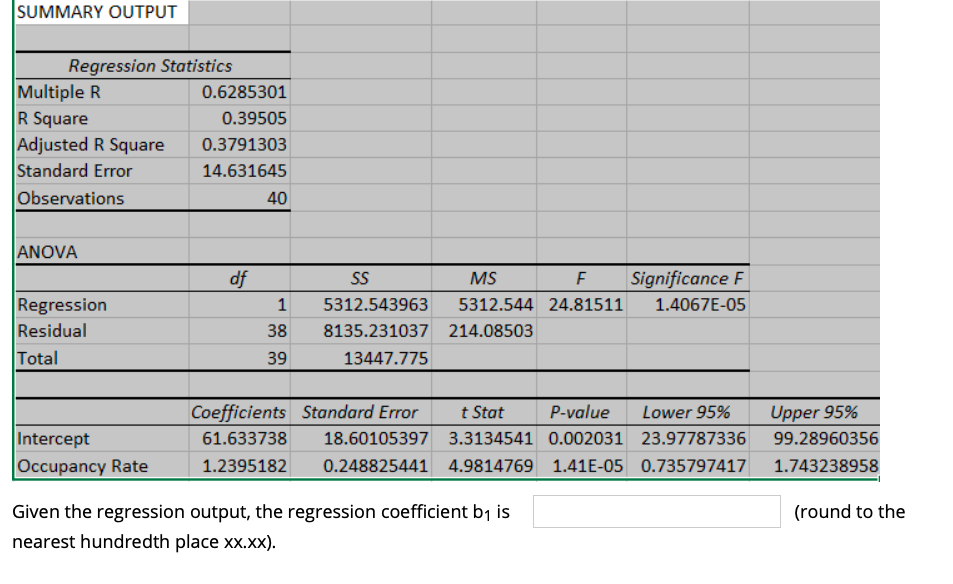Screen dimensions: 953x584
Task: Select the Residual SS value 8135.231037
Action: click(370, 331)
